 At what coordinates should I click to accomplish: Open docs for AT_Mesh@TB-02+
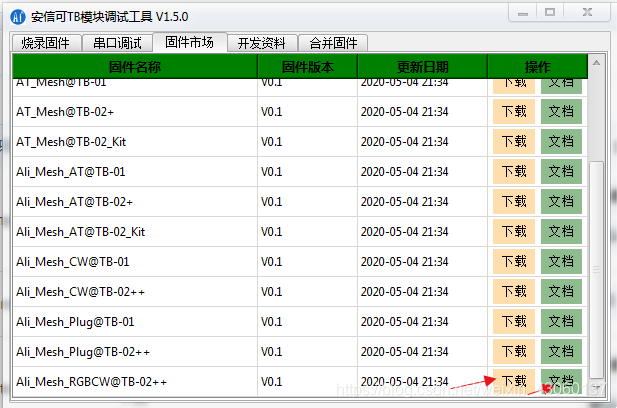[561, 111]
